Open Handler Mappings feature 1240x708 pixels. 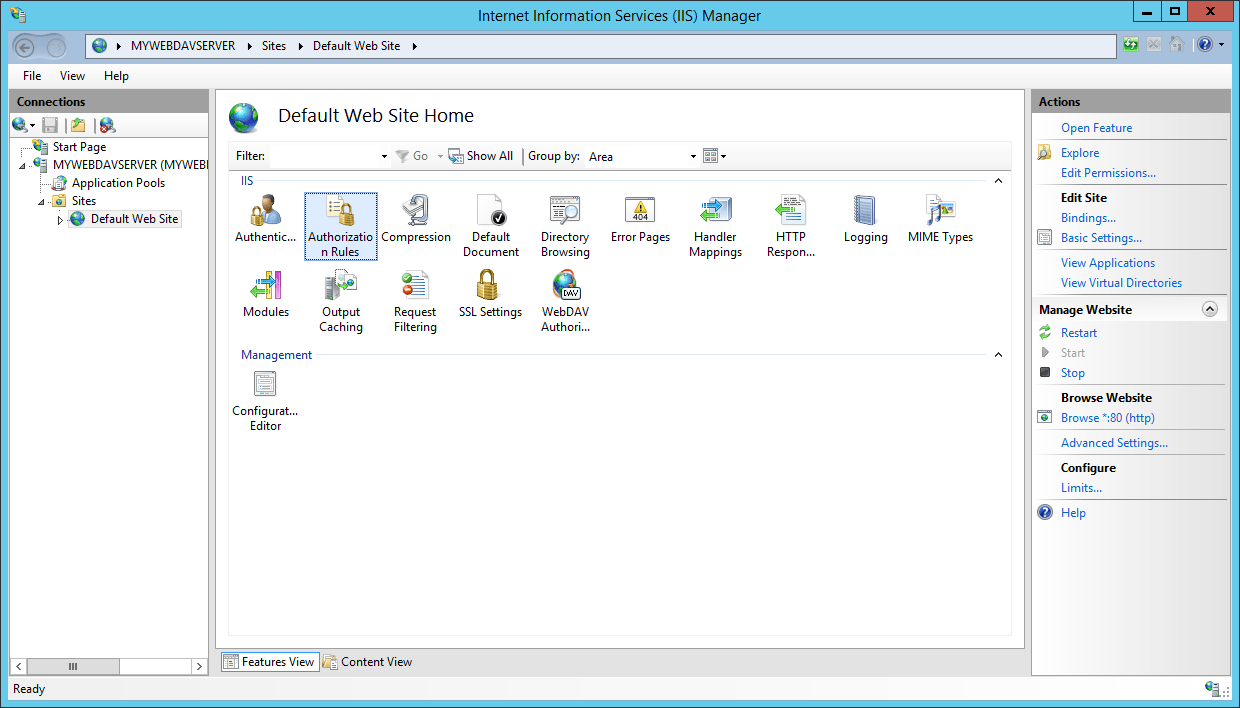(716, 226)
